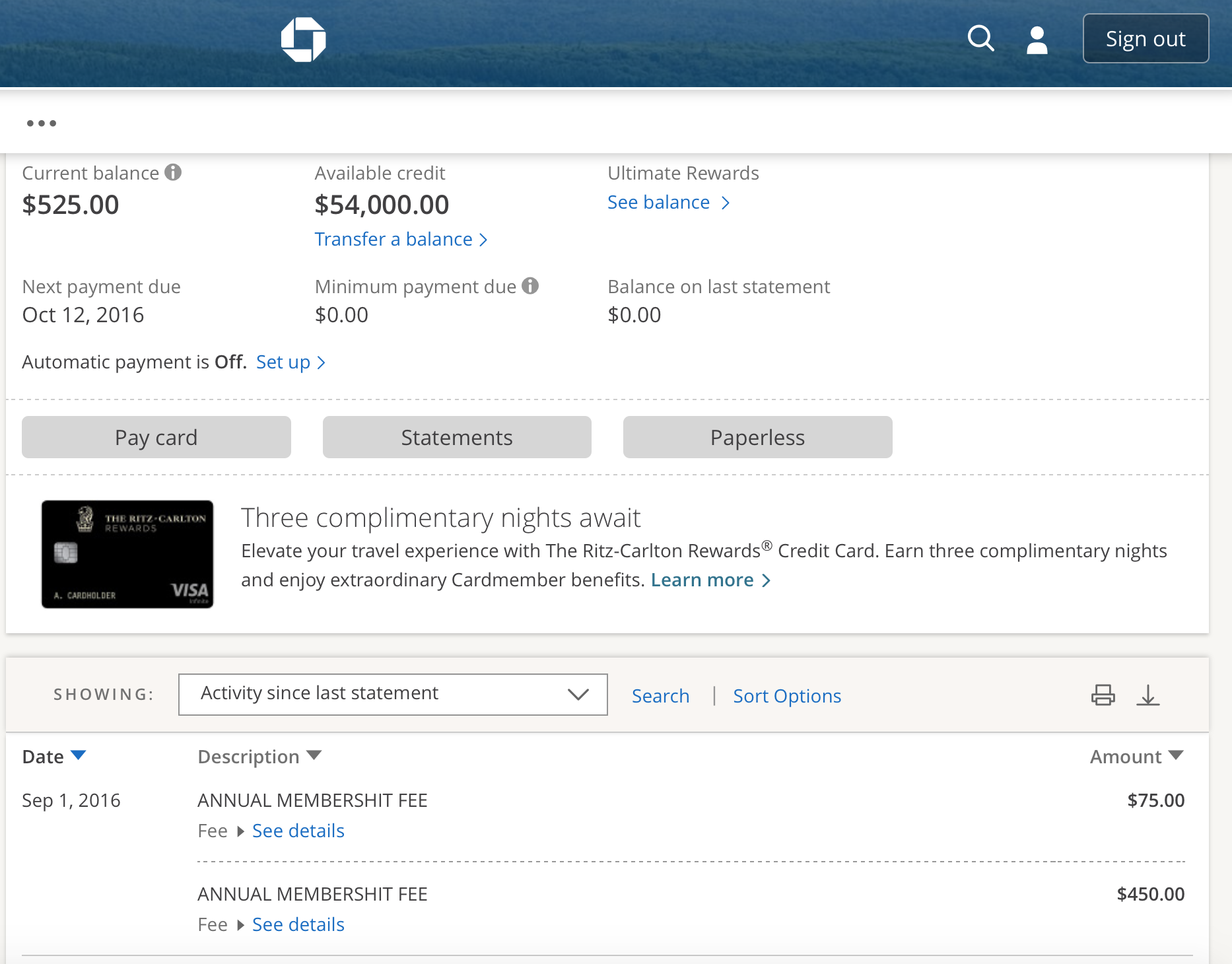Image resolution: width=1232 pixels, height=964 pixels.
Task: Open the search magnifier icon
Action: (x=980, y=38)
